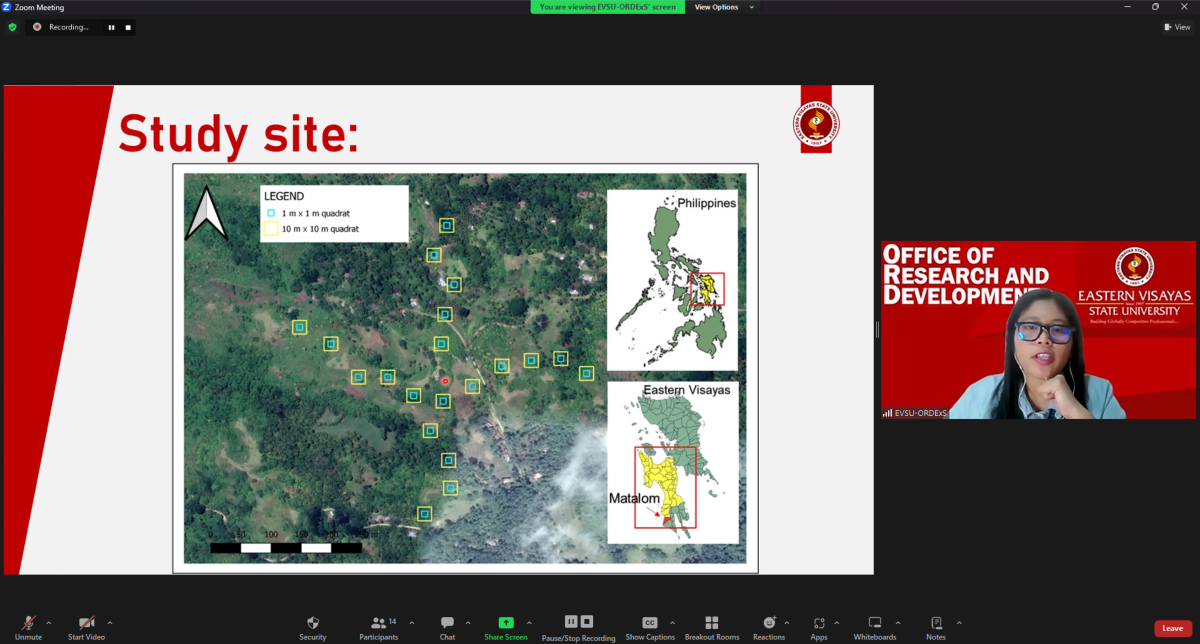Leave the meeting
1200x644 pixels.
coord(1172,628)
